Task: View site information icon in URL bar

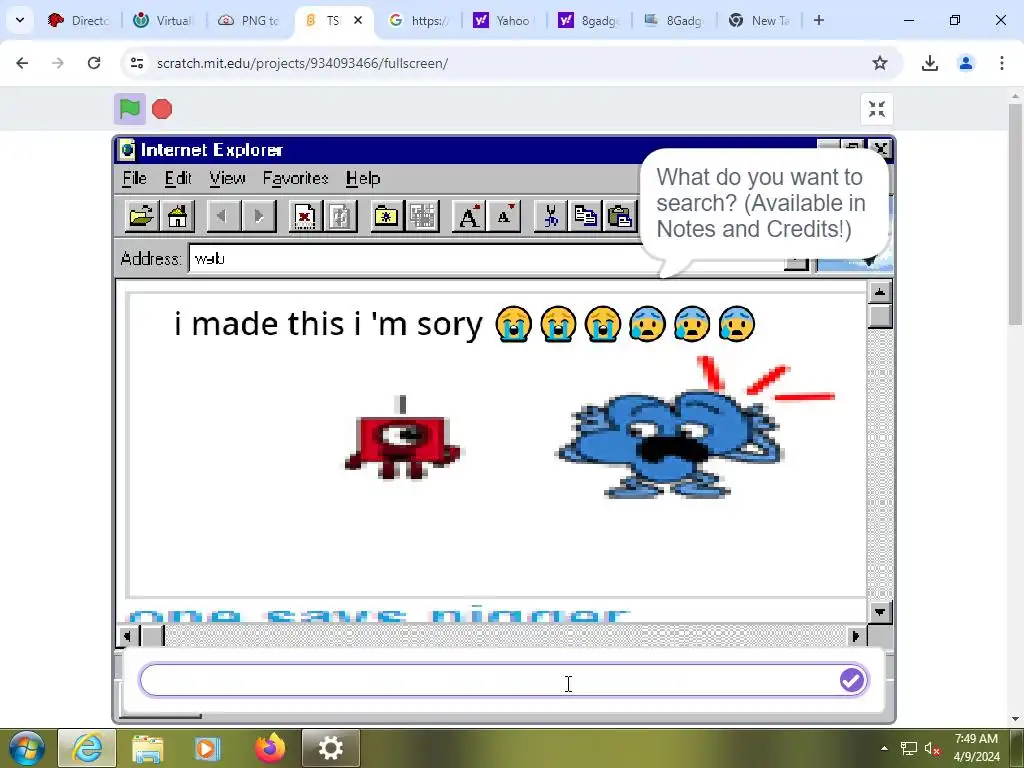Action: click(136, 63)
